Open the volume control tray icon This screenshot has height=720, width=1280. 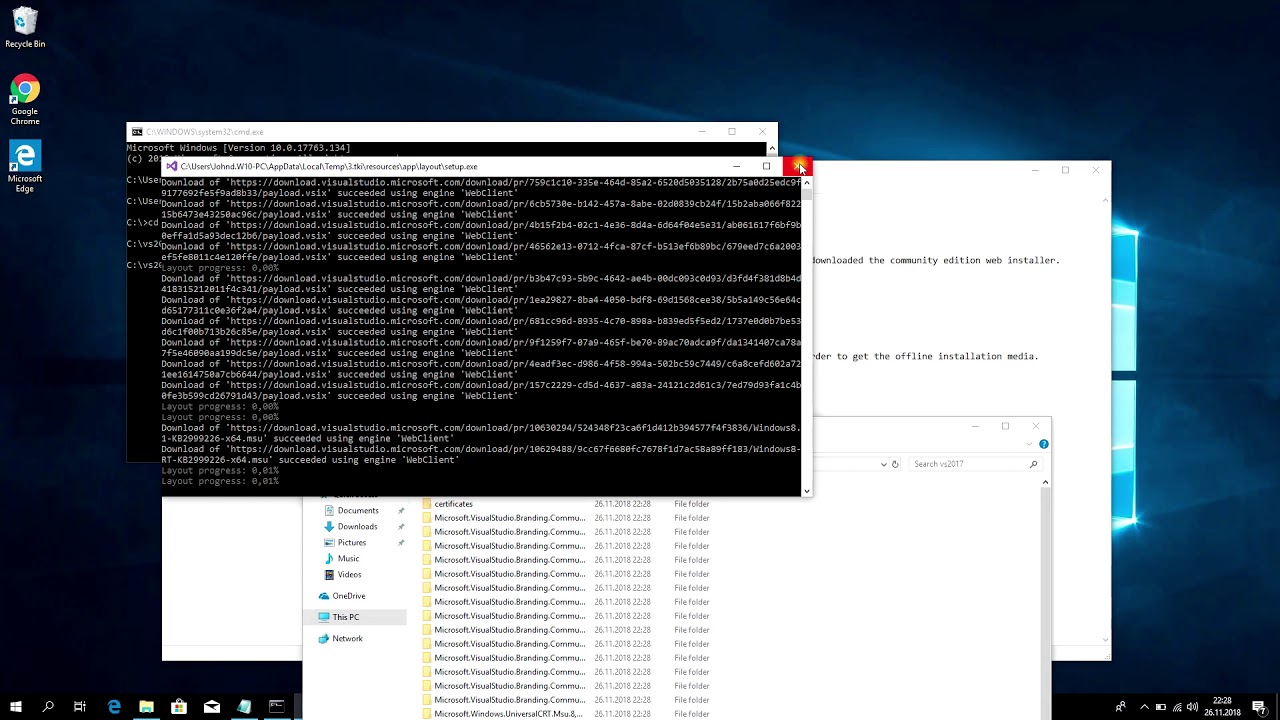[x=1192, y=707]
